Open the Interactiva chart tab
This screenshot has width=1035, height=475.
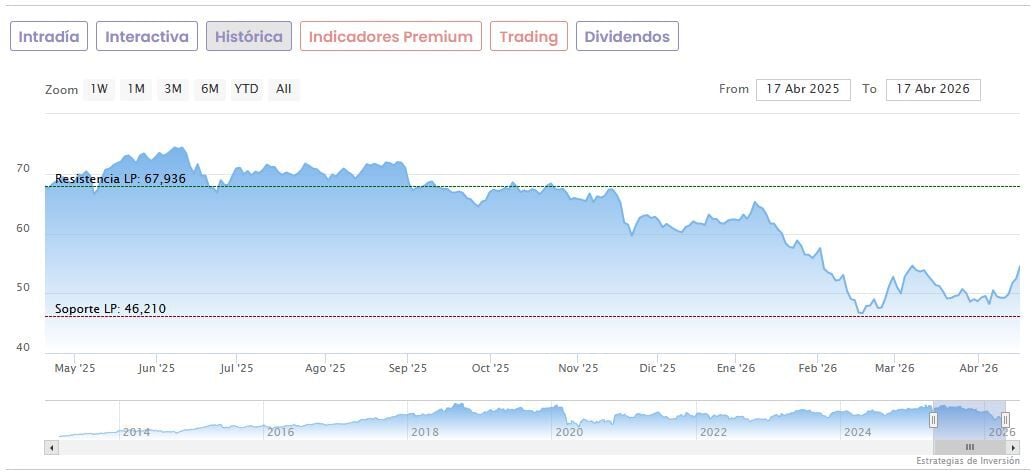click(147, 37)
